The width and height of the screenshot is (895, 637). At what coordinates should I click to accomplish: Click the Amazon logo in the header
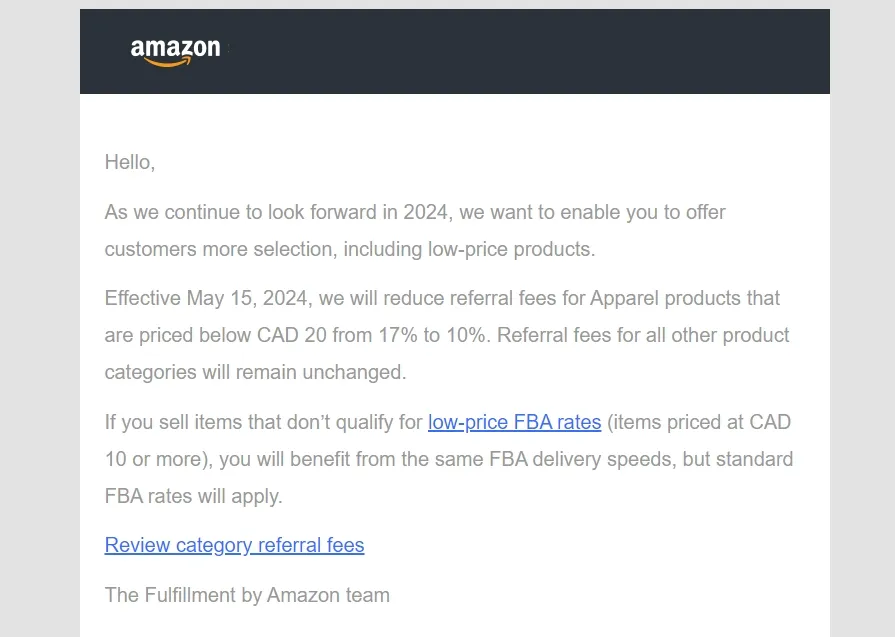point(175,51)
